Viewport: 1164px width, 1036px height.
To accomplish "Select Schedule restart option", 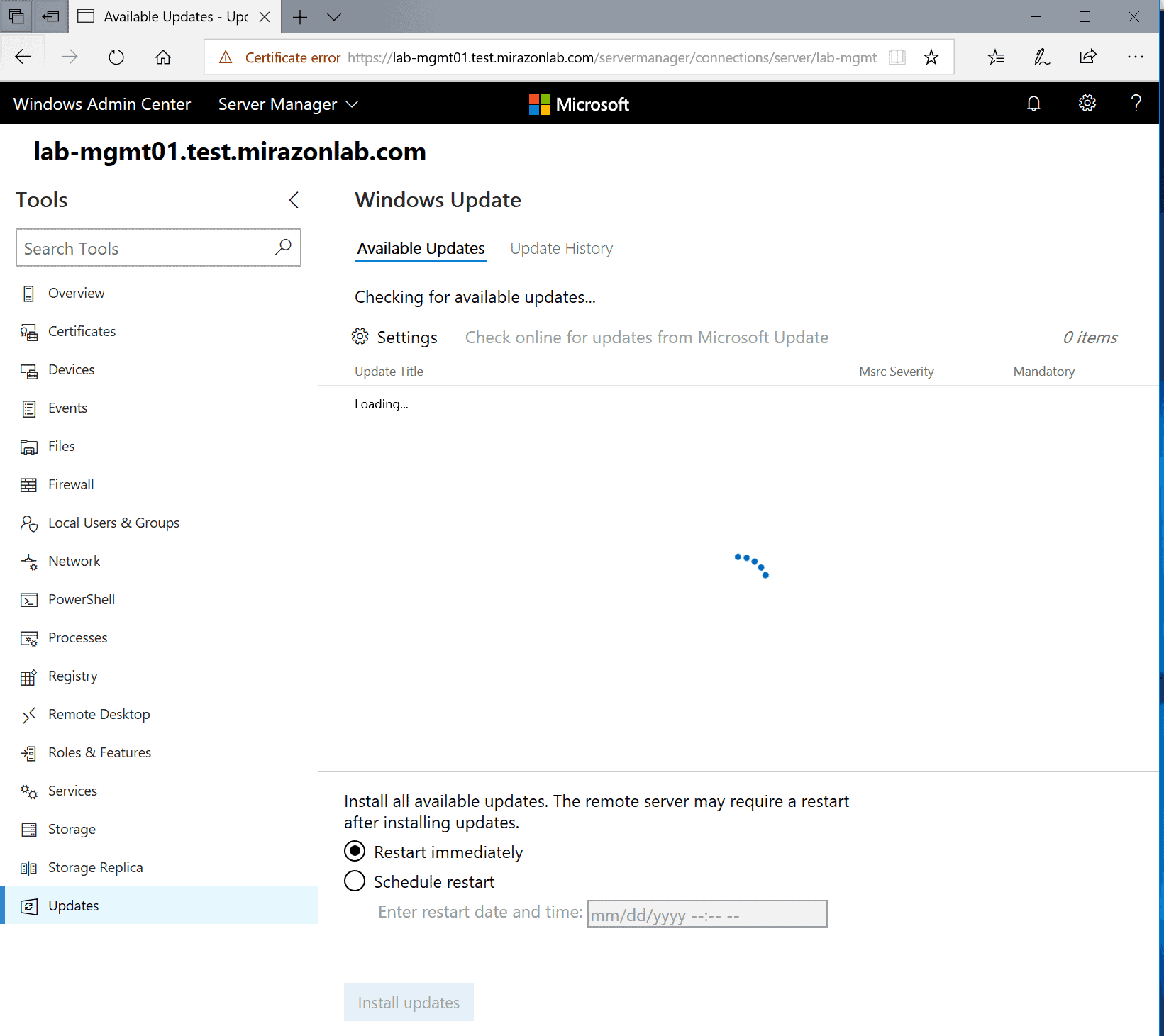I will 355,881.
